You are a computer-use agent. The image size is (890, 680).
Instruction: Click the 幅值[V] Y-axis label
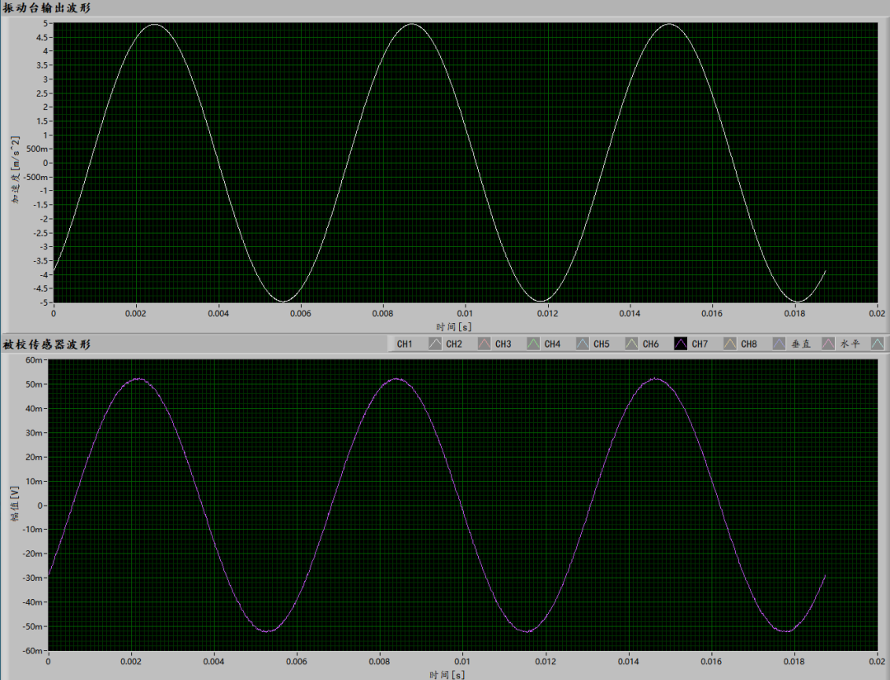coord(15,503)
